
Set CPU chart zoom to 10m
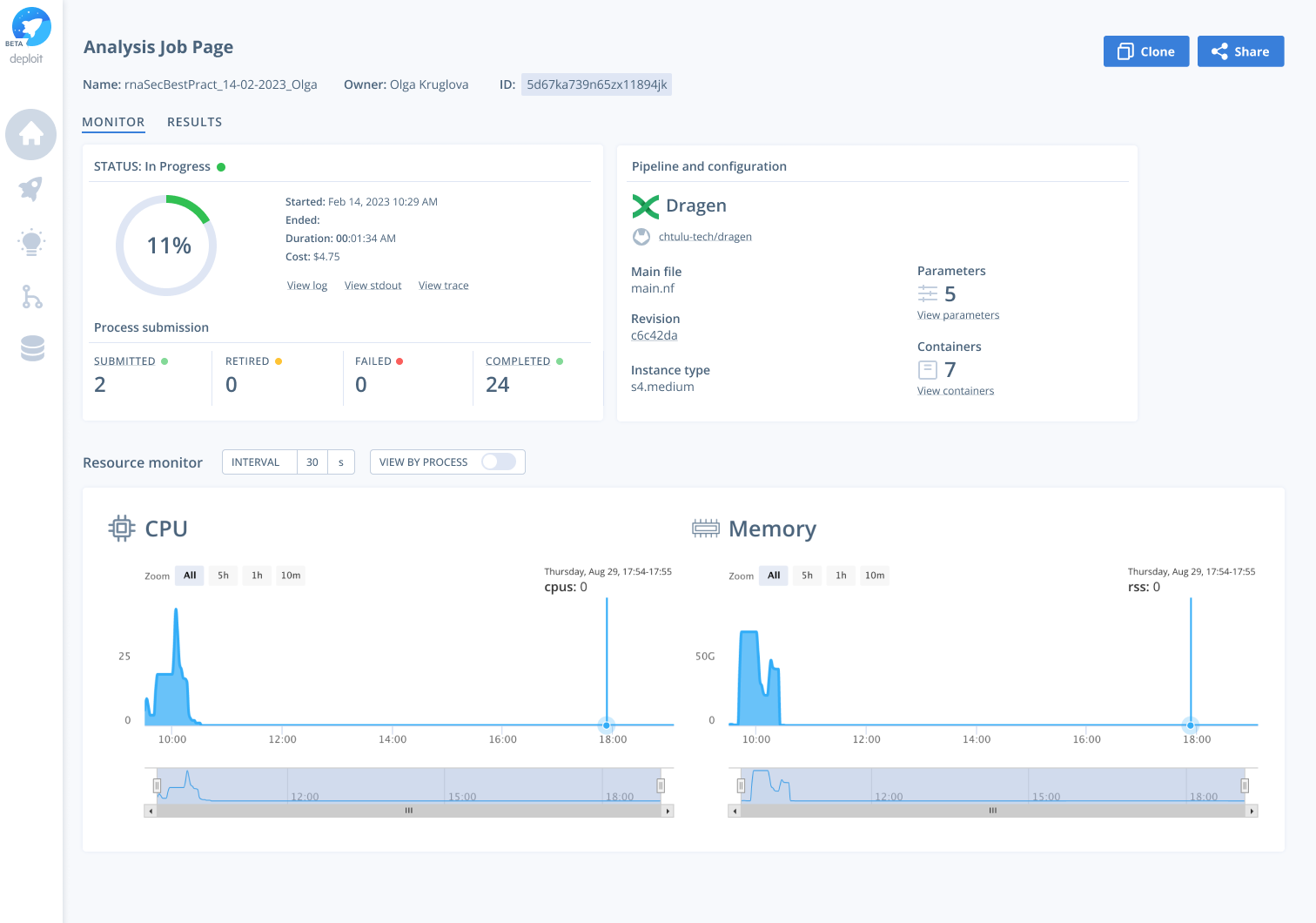[x=291, y=576]
